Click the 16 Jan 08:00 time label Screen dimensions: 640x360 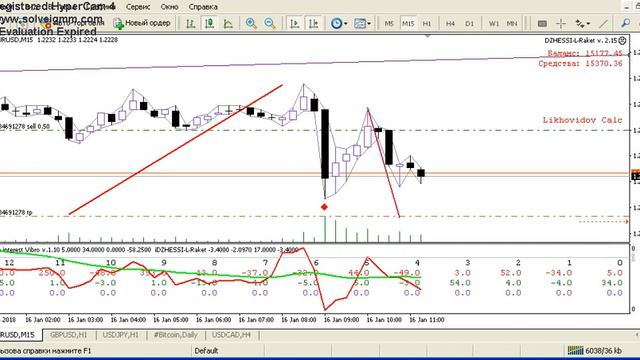pos(298,320)
